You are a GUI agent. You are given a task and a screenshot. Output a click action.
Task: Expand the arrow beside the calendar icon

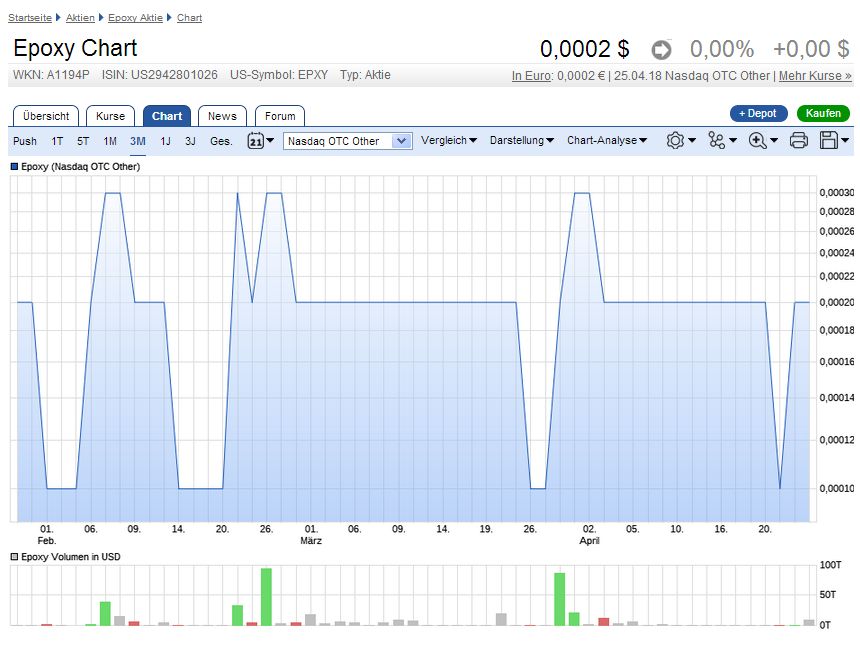(270, 140)
